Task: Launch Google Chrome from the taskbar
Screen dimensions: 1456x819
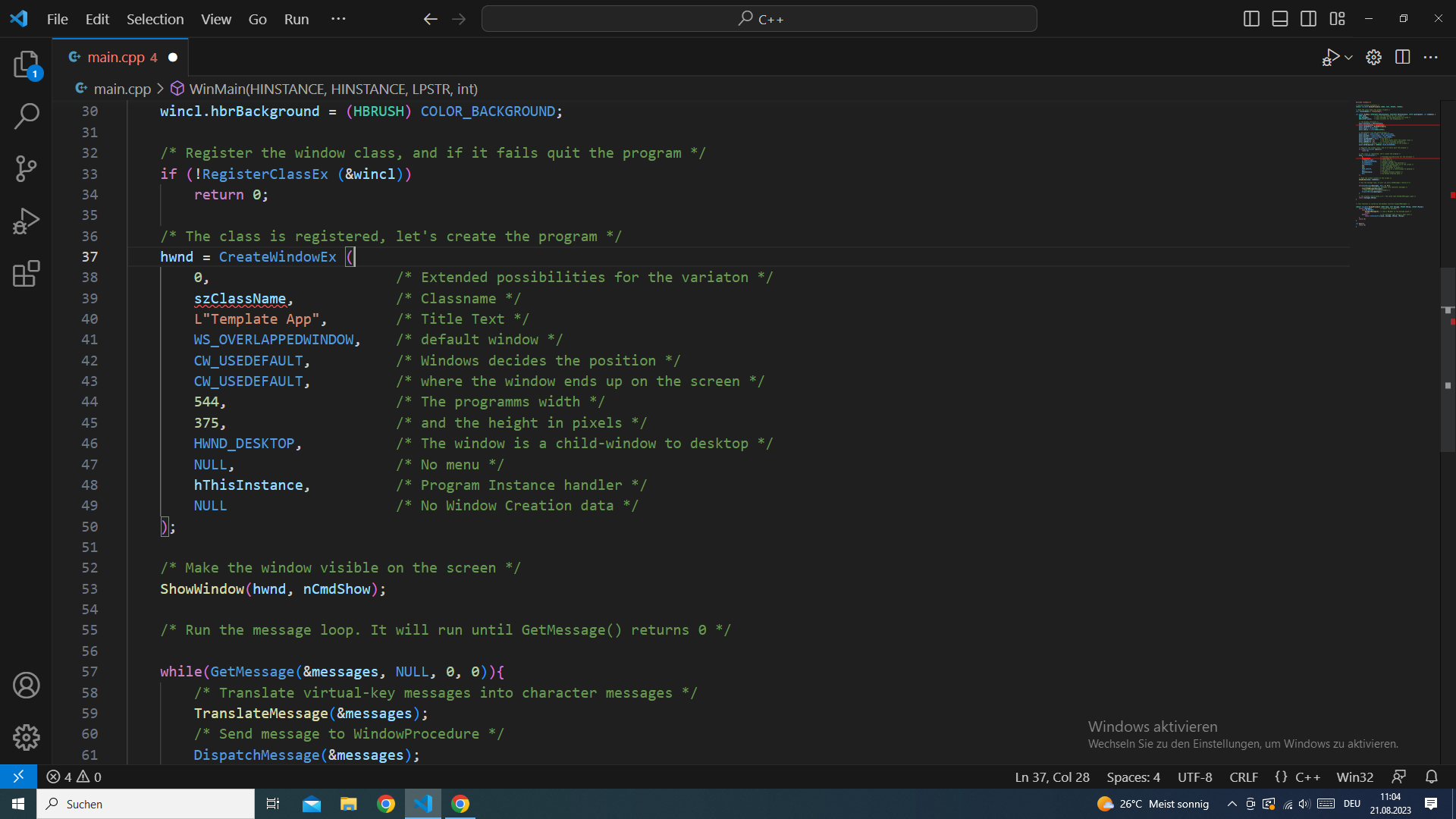Action: [386, 804]
